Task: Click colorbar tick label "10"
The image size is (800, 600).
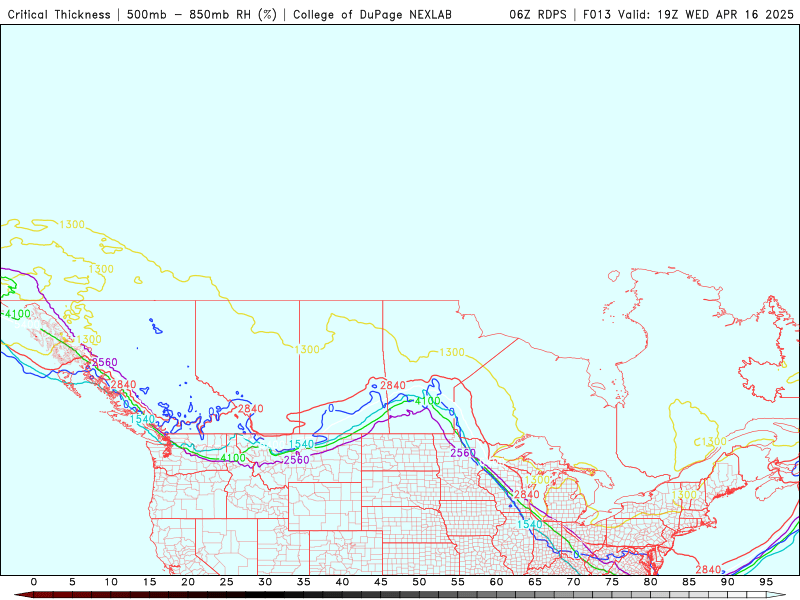Action: 111,582
